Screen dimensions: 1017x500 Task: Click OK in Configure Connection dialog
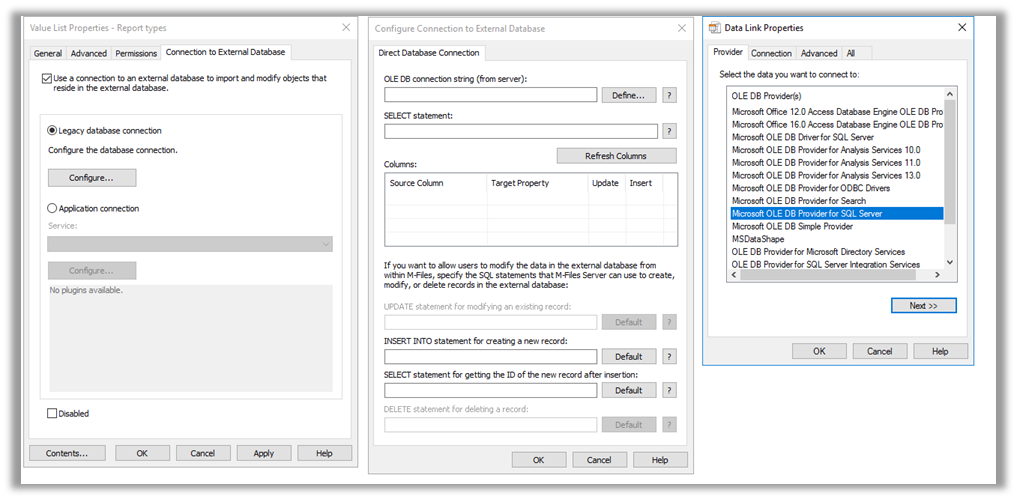tap(538, 460)
